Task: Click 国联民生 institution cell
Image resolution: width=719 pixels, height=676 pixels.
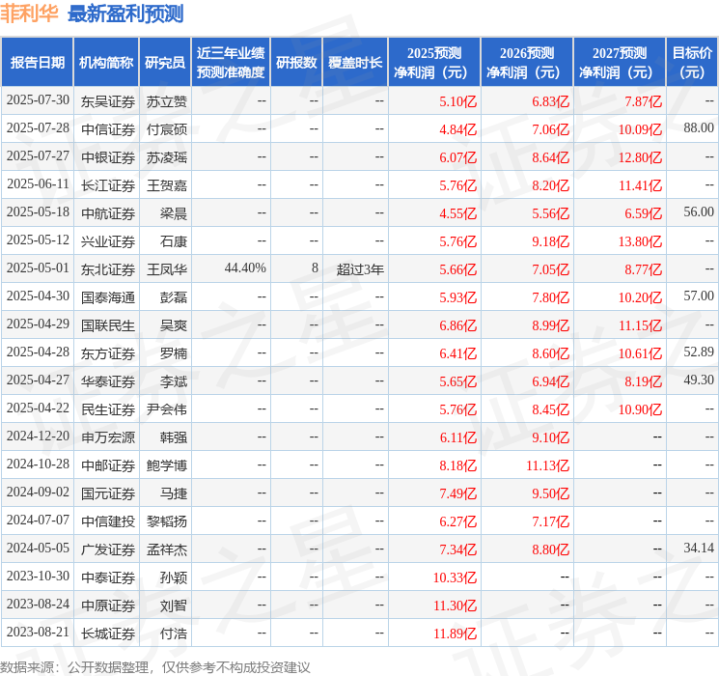Action: coord(108,325)
